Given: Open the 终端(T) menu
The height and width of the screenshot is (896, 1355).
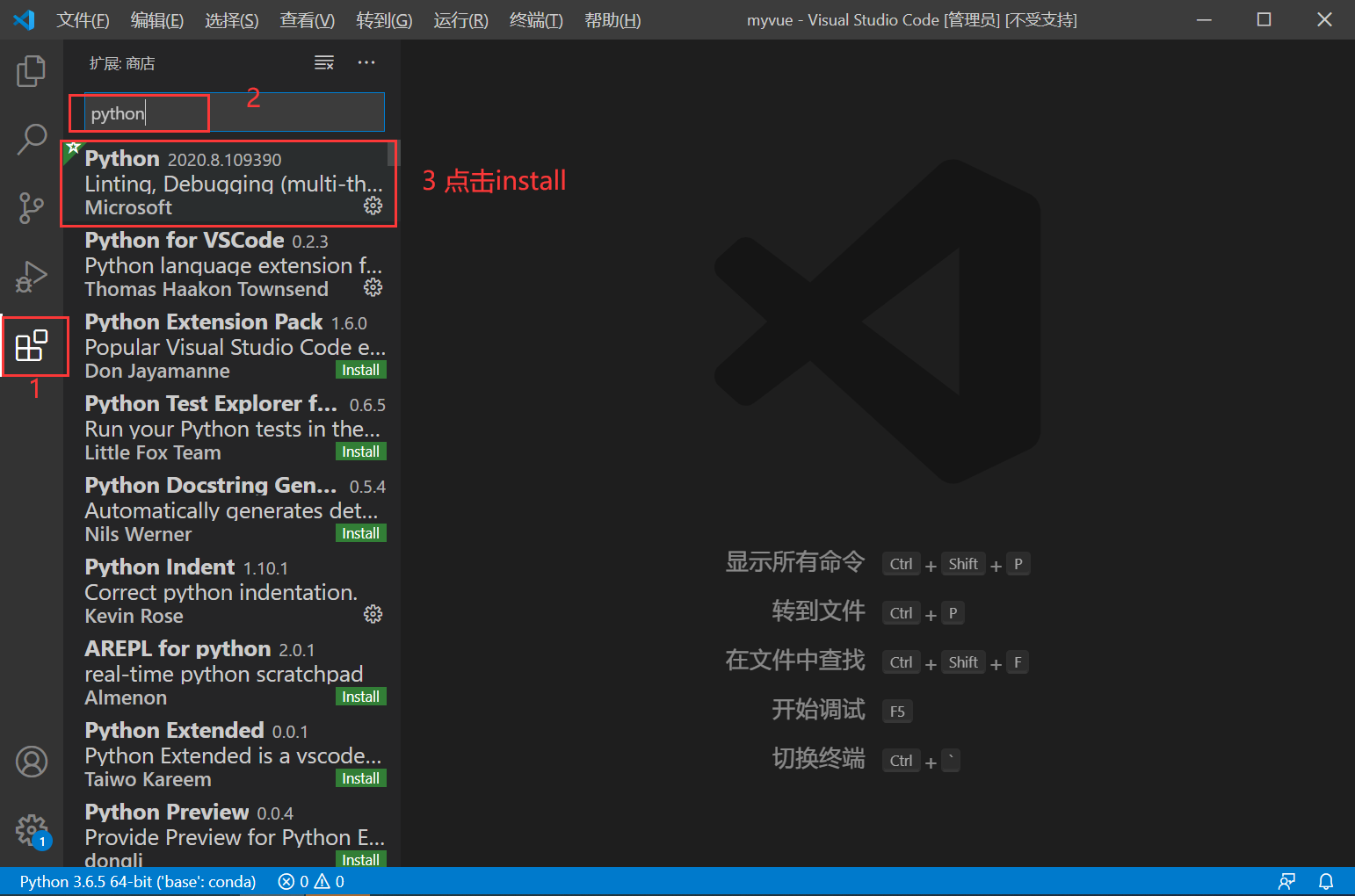Looking at the screenshot, I should click(536, 20).
